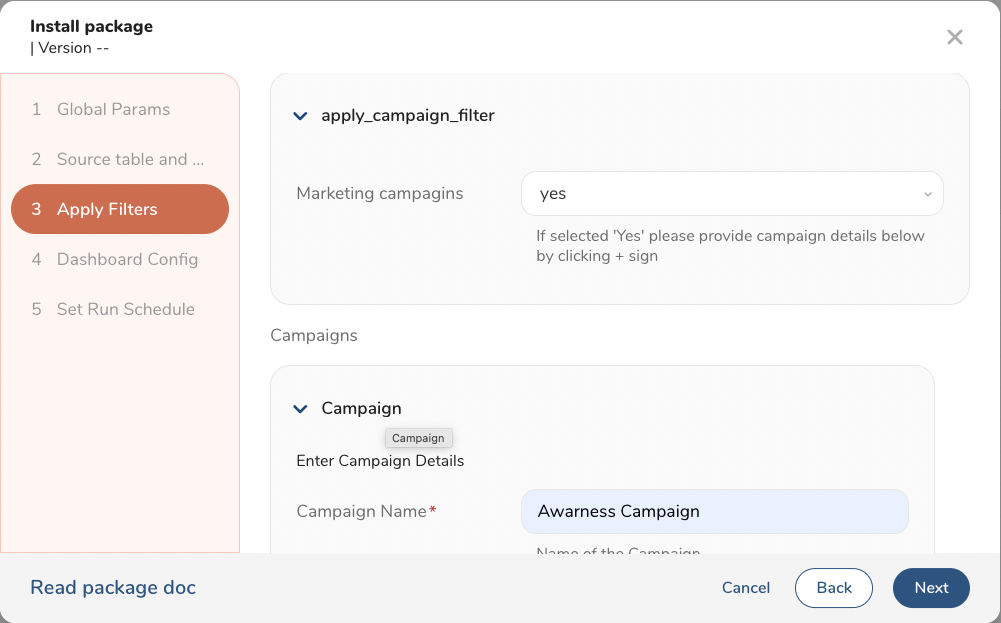1001x623 pixels.
Task: Open the Read package doc link
Action: pos(113,587)
